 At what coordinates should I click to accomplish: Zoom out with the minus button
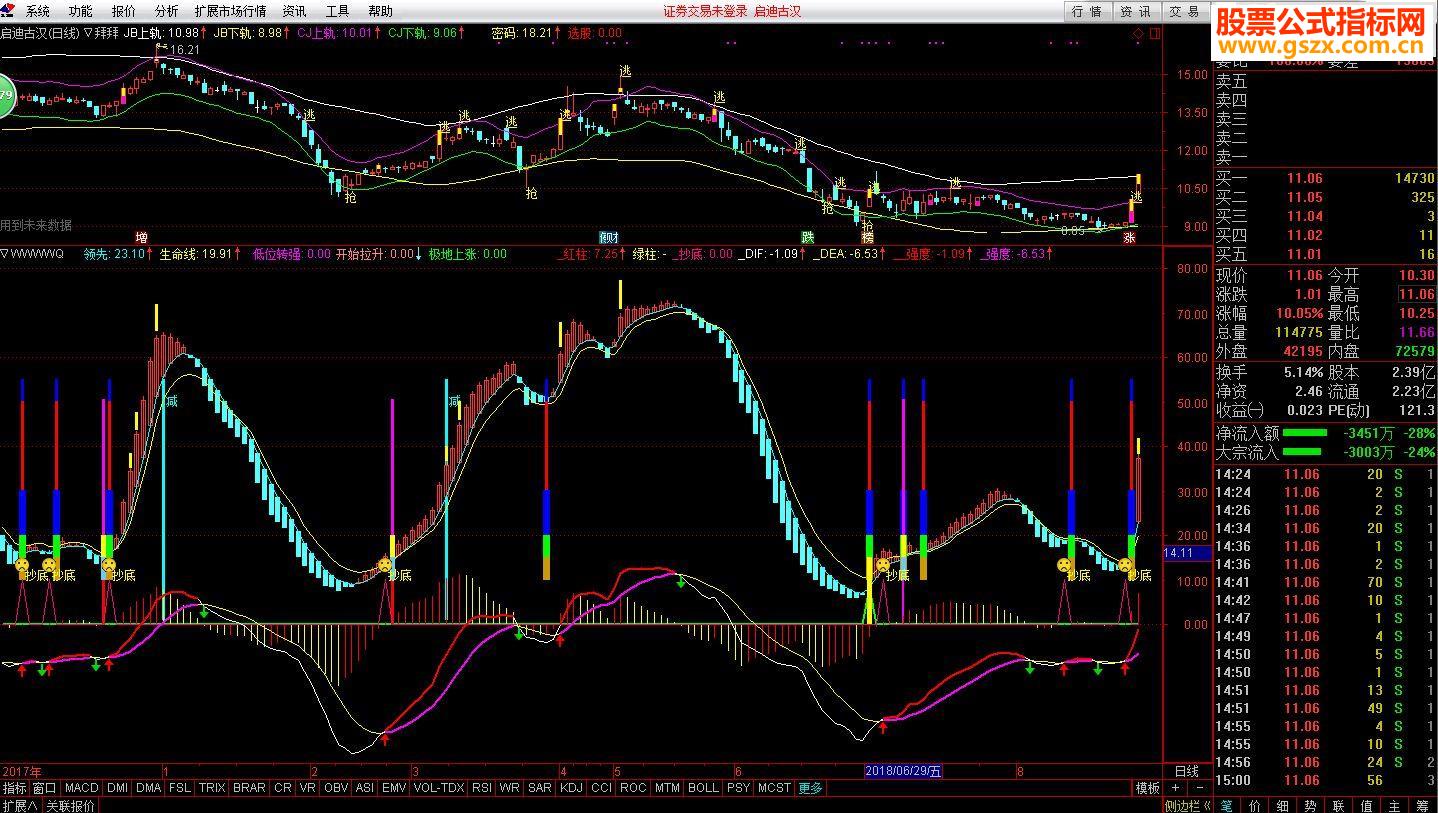[1199, 788]
